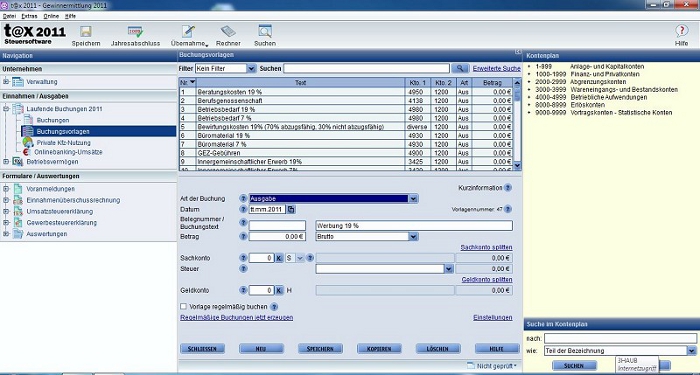Open Onlinebanking-Umsätze navigation item
The height and width of the screenshot is (375, 700).
(x=68, y=152)
